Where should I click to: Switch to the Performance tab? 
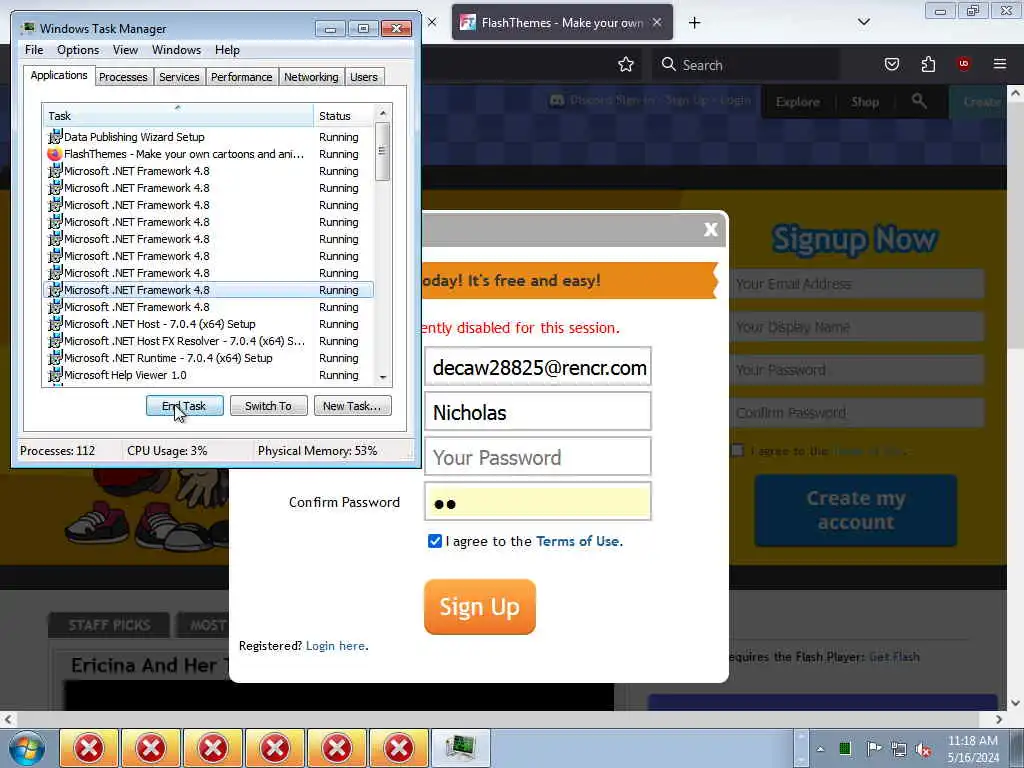click(x=241, y=77)
